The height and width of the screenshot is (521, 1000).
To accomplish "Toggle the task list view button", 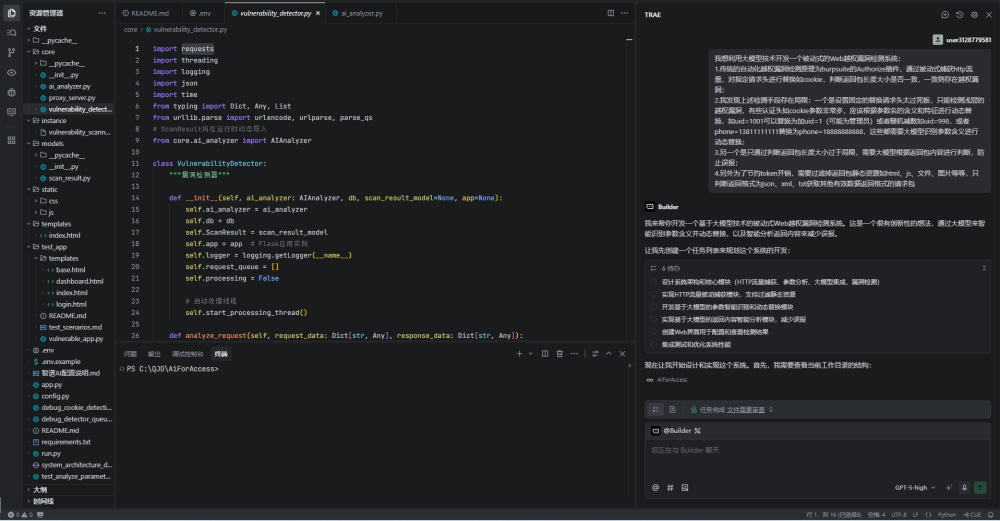I will point(656,409).
